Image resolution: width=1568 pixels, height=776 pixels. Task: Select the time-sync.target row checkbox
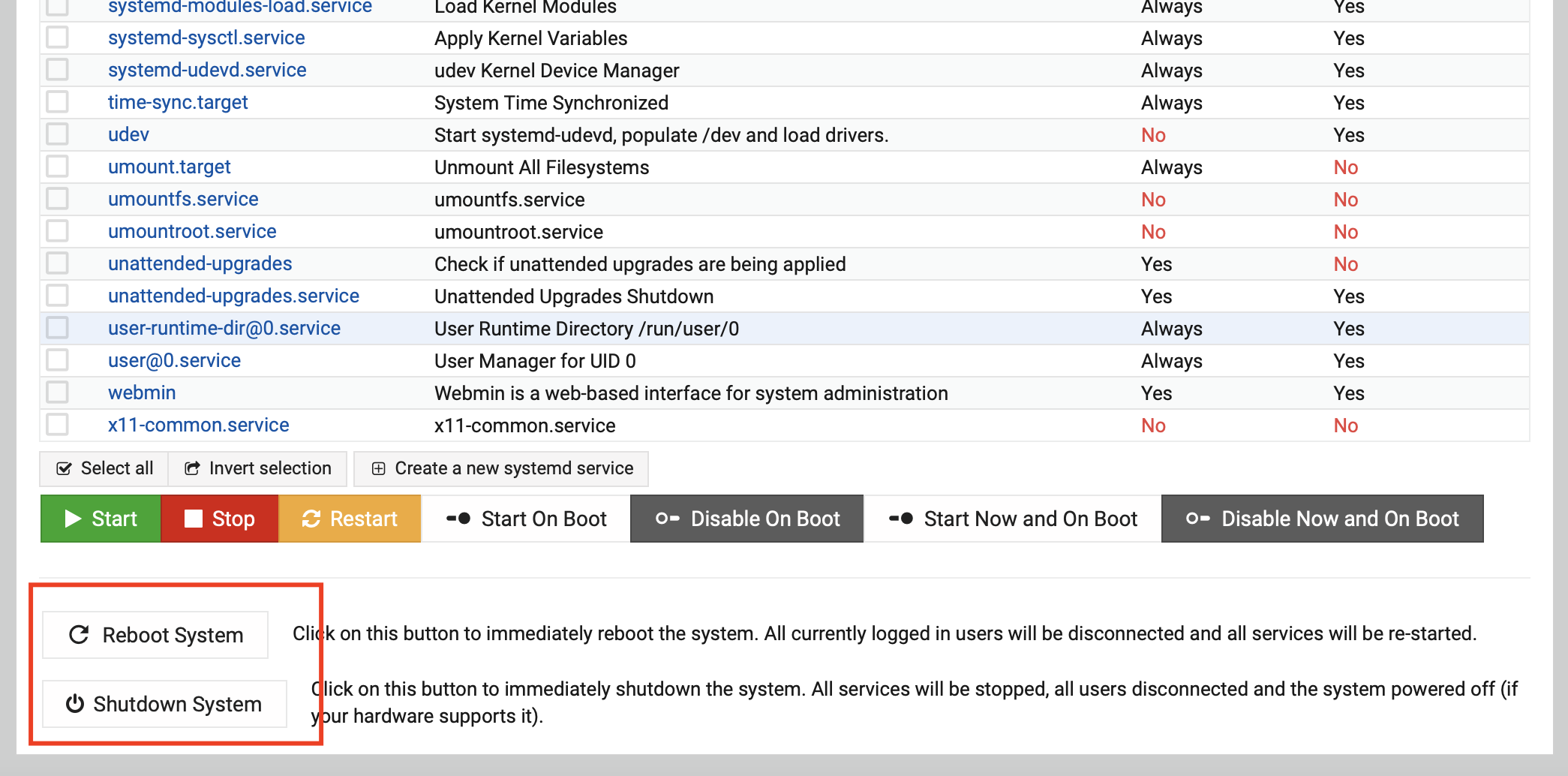pyautogui.click(x=57, y=102)
